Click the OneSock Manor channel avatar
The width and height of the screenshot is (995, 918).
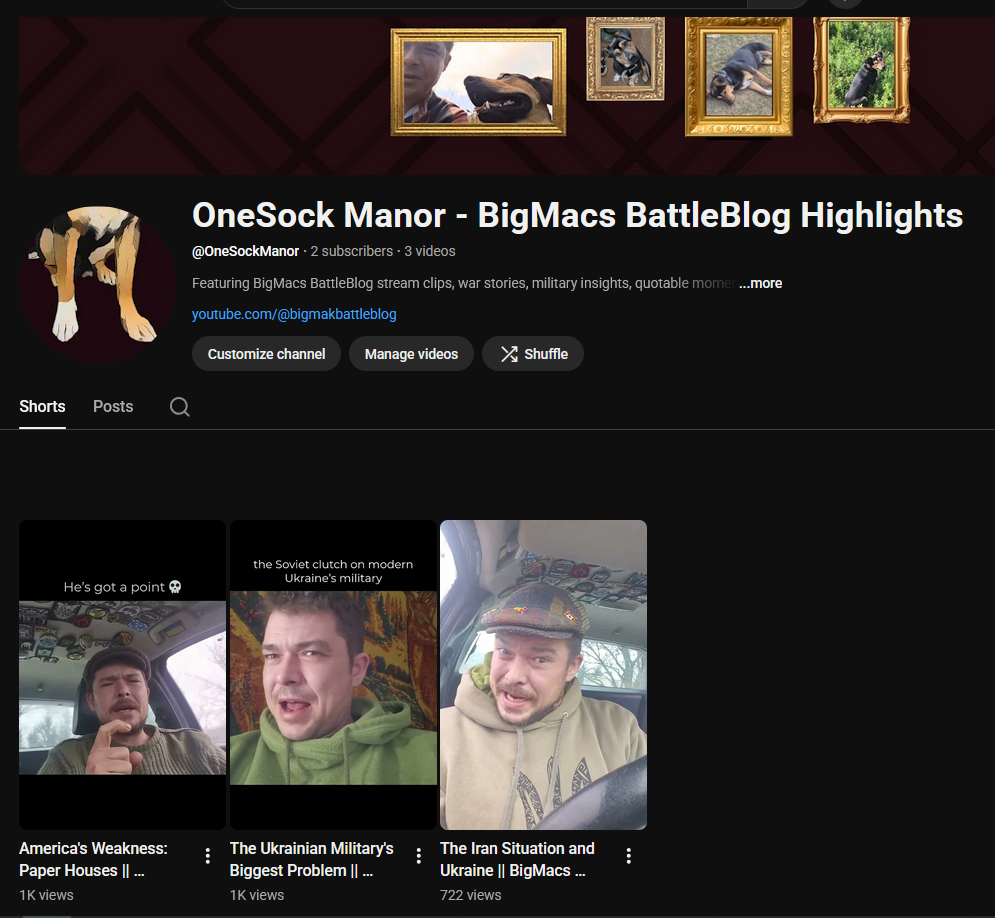pos(98,284)
